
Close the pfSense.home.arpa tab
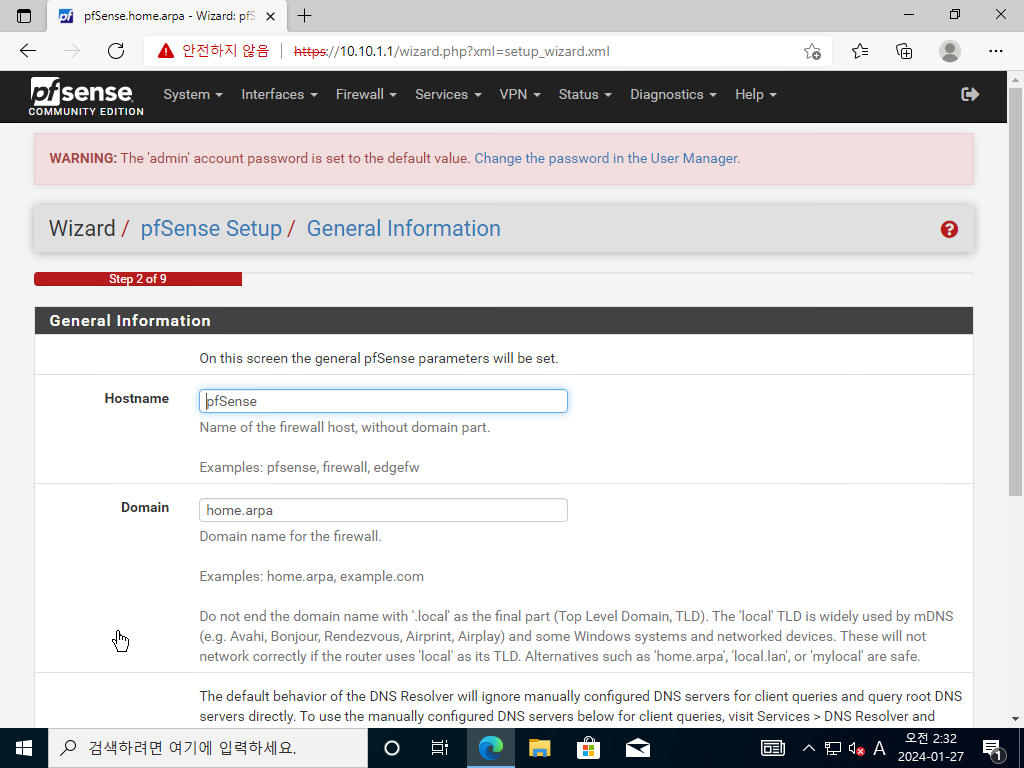pyautogui.click(x=270, y=16)
